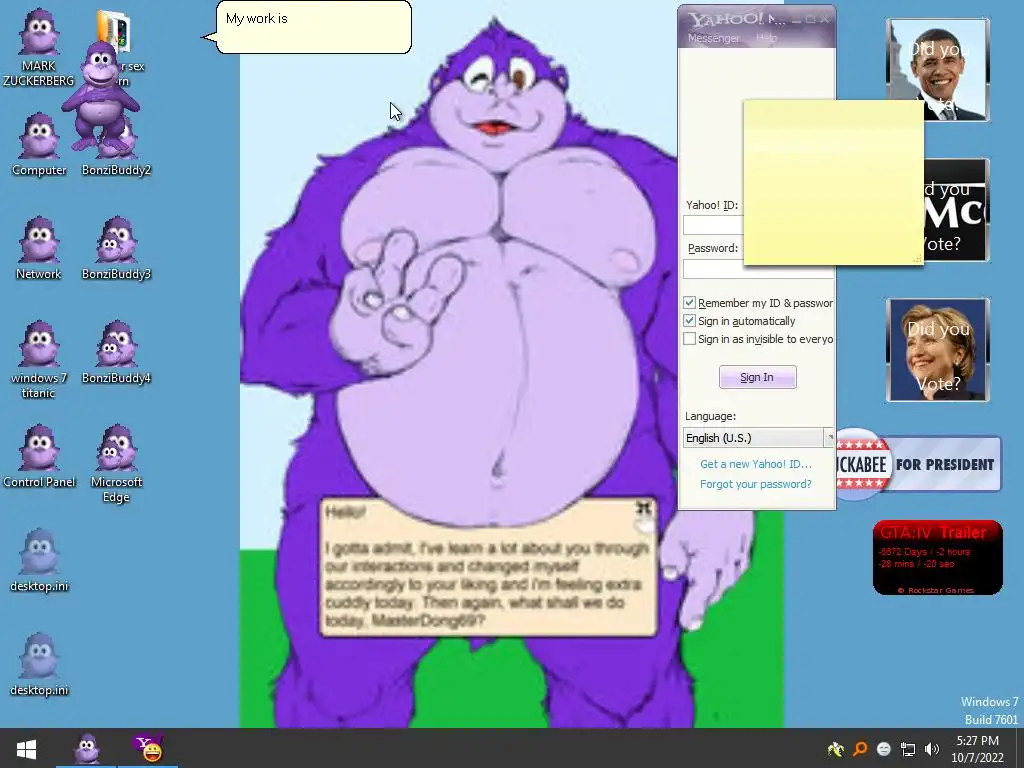
Task: Open the network tray icon
Action: pos(908,749)
